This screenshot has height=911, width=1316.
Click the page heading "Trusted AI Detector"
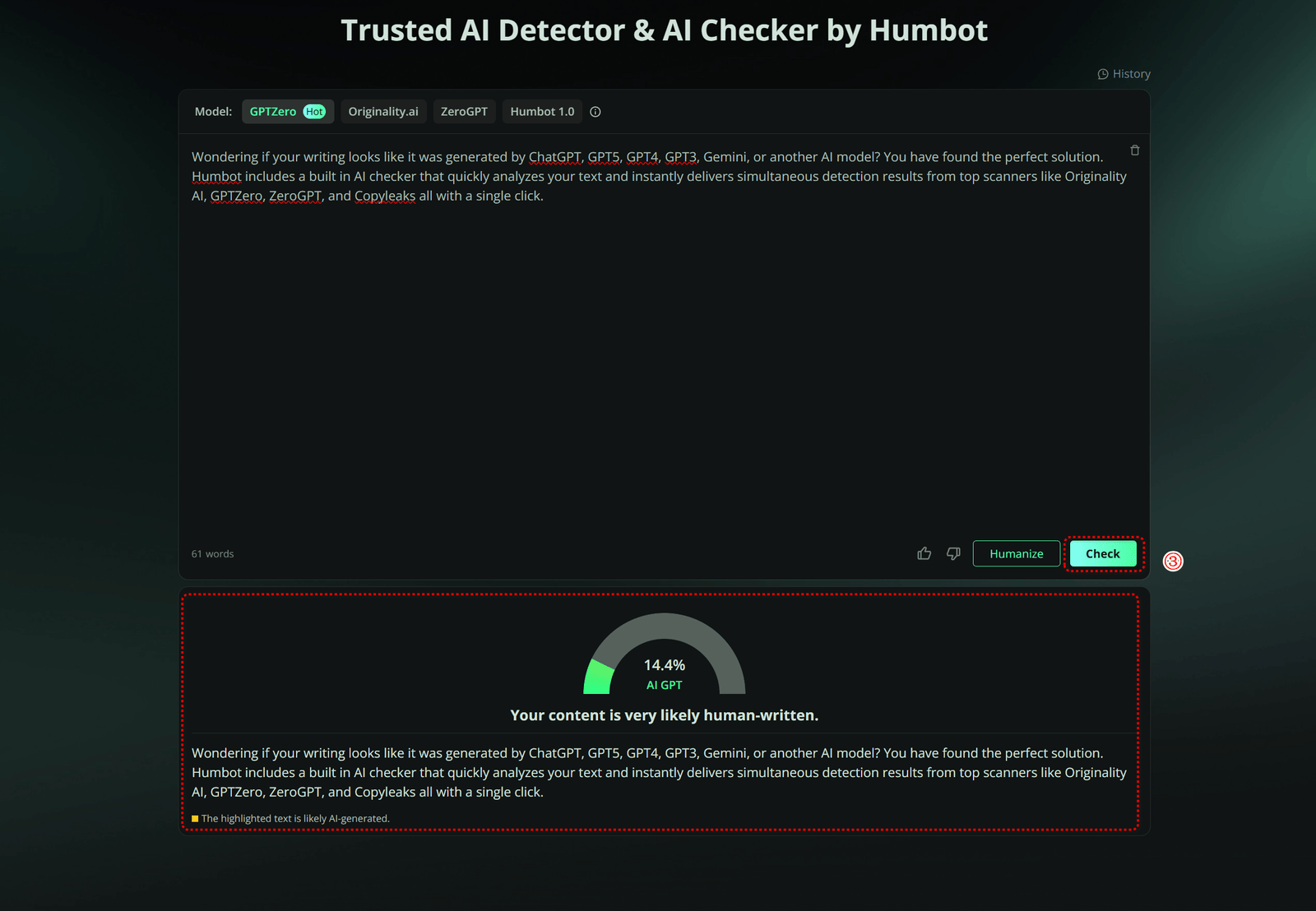click(483, 30)
